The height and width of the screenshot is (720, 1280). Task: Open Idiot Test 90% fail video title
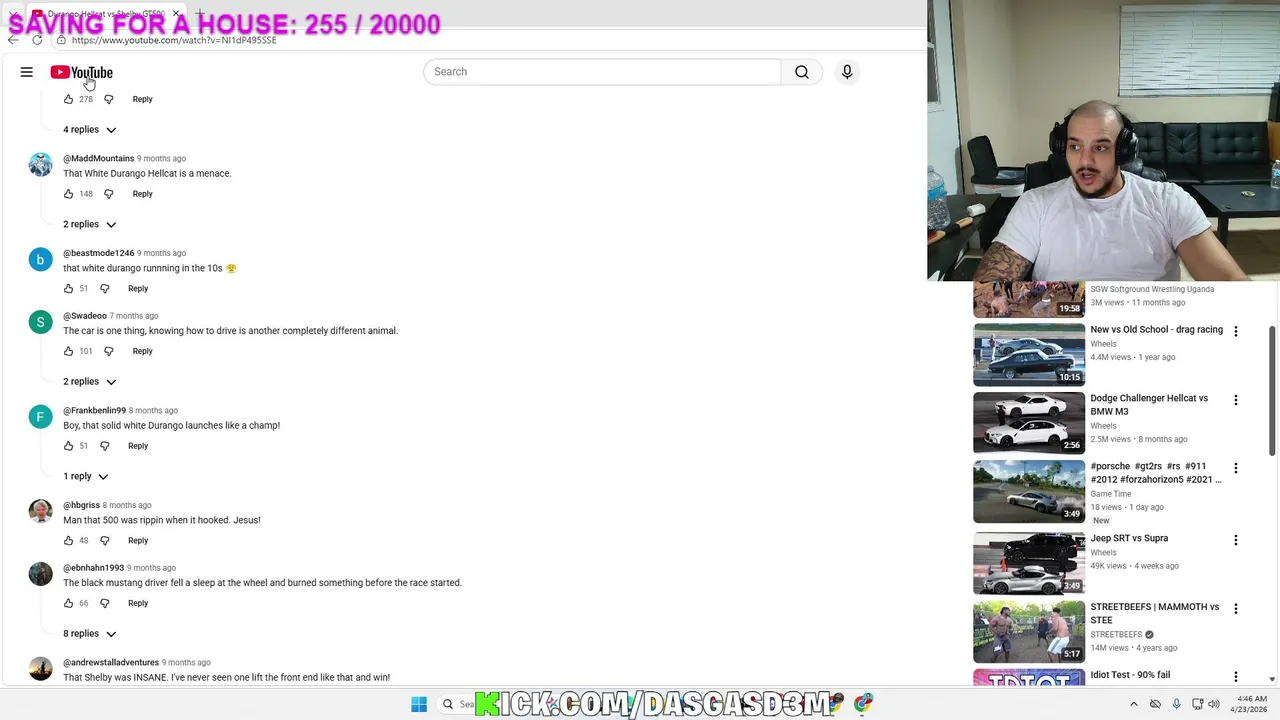tap(1130, 675)
